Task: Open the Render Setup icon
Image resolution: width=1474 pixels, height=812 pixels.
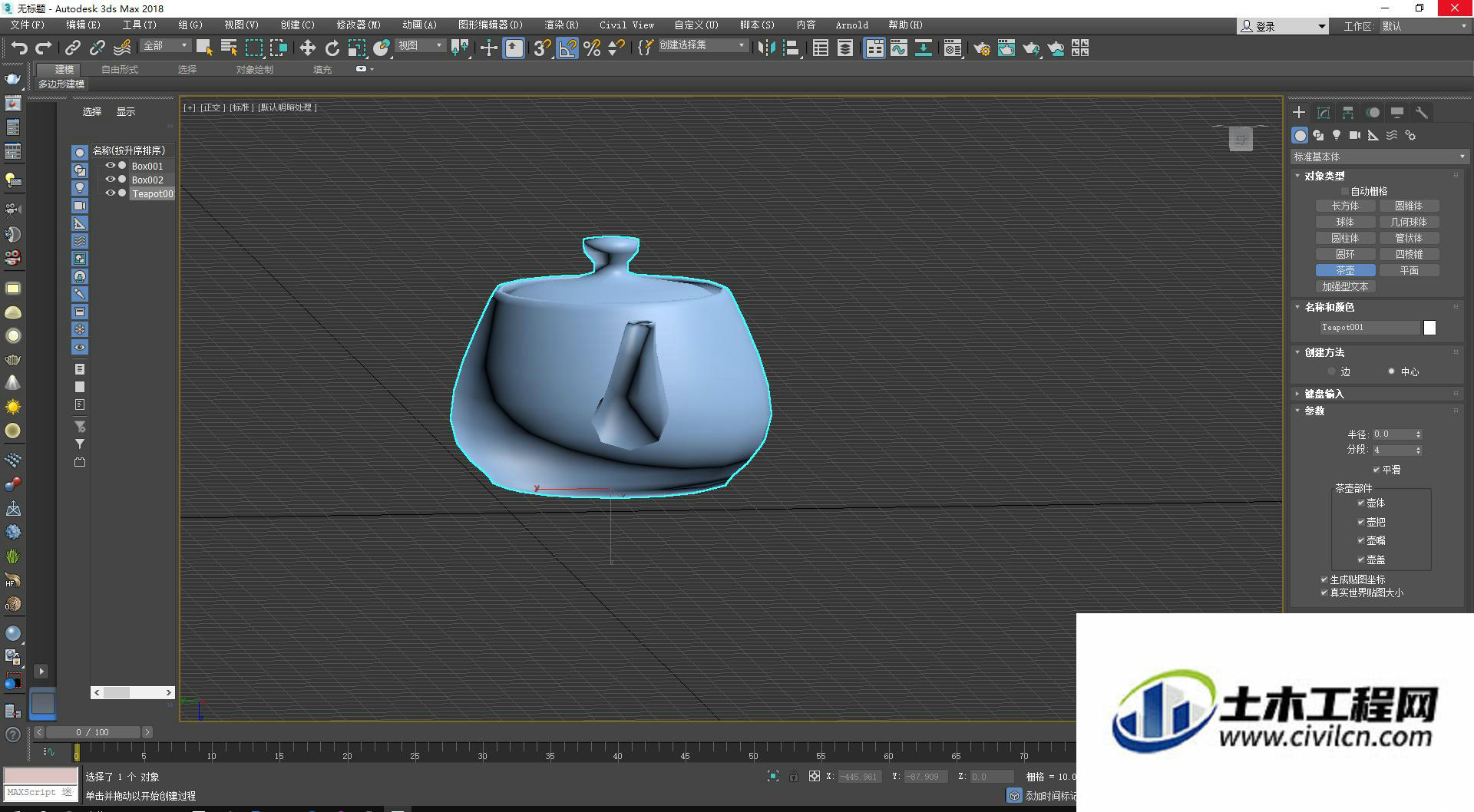Action: click(x=981, y=48)
